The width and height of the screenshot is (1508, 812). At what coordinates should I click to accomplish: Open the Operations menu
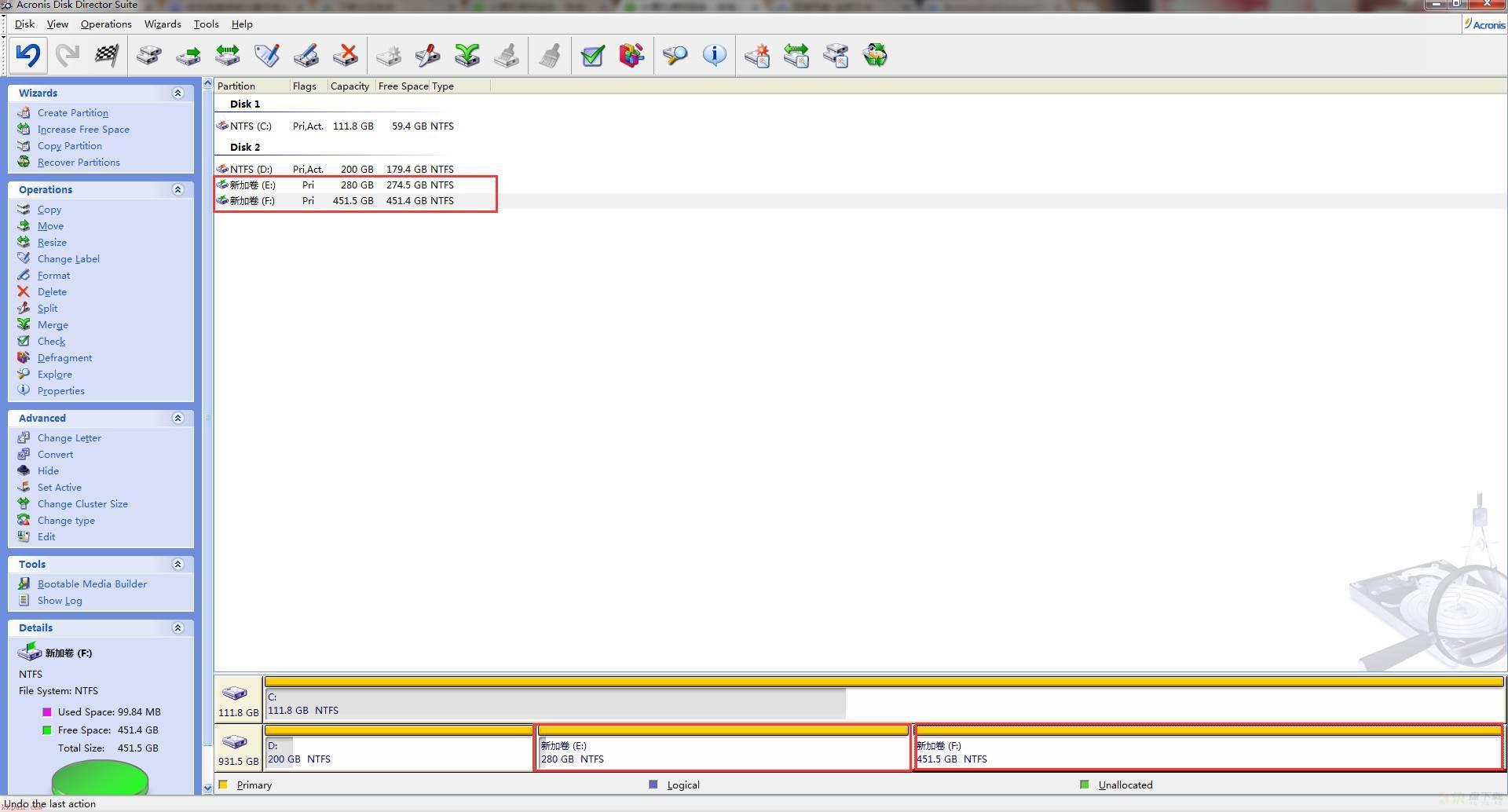tap(106, 24)
